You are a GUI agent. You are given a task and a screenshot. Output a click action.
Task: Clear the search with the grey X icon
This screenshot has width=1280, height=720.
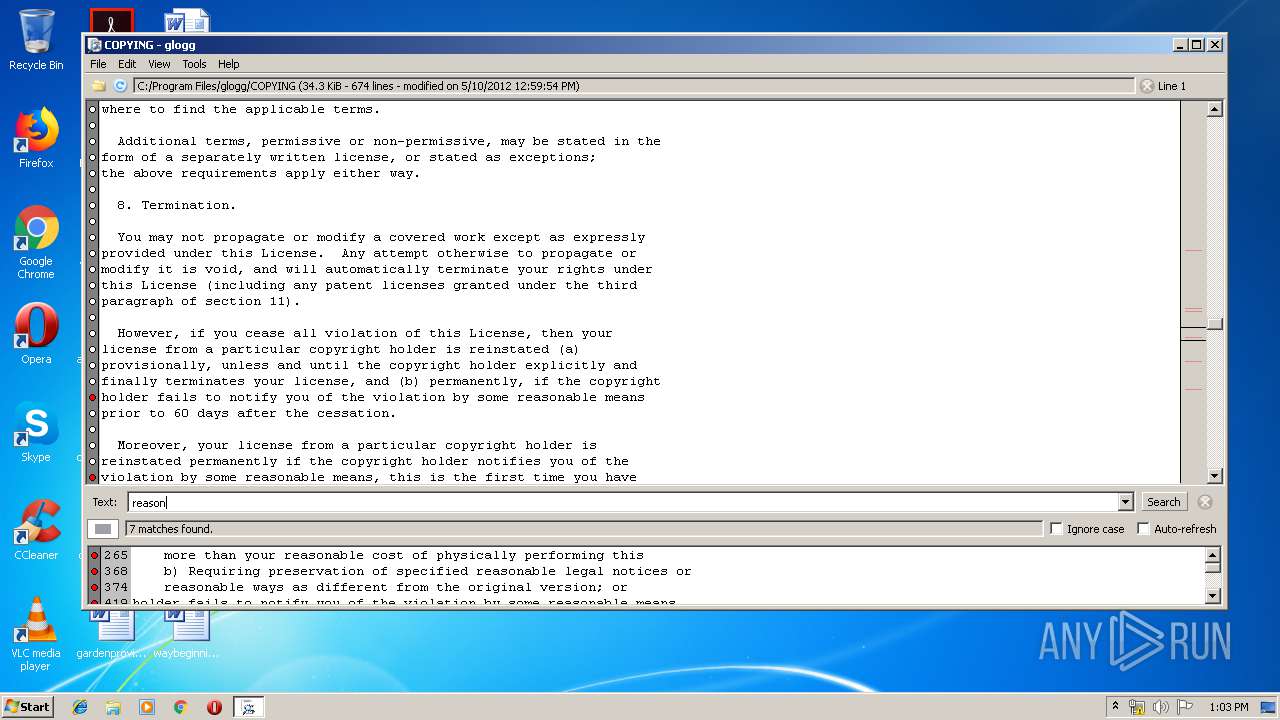click(1205, 502)
